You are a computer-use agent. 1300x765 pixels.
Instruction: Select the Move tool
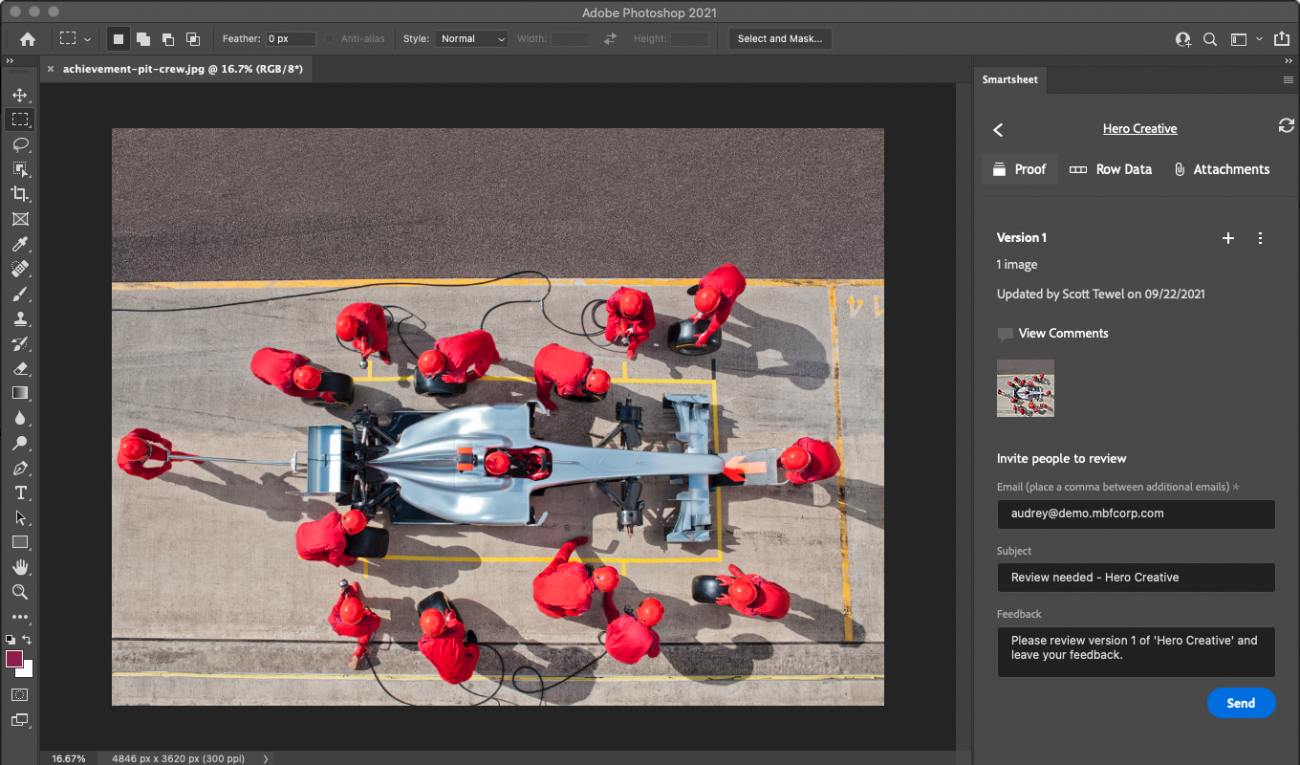[20, 95]
